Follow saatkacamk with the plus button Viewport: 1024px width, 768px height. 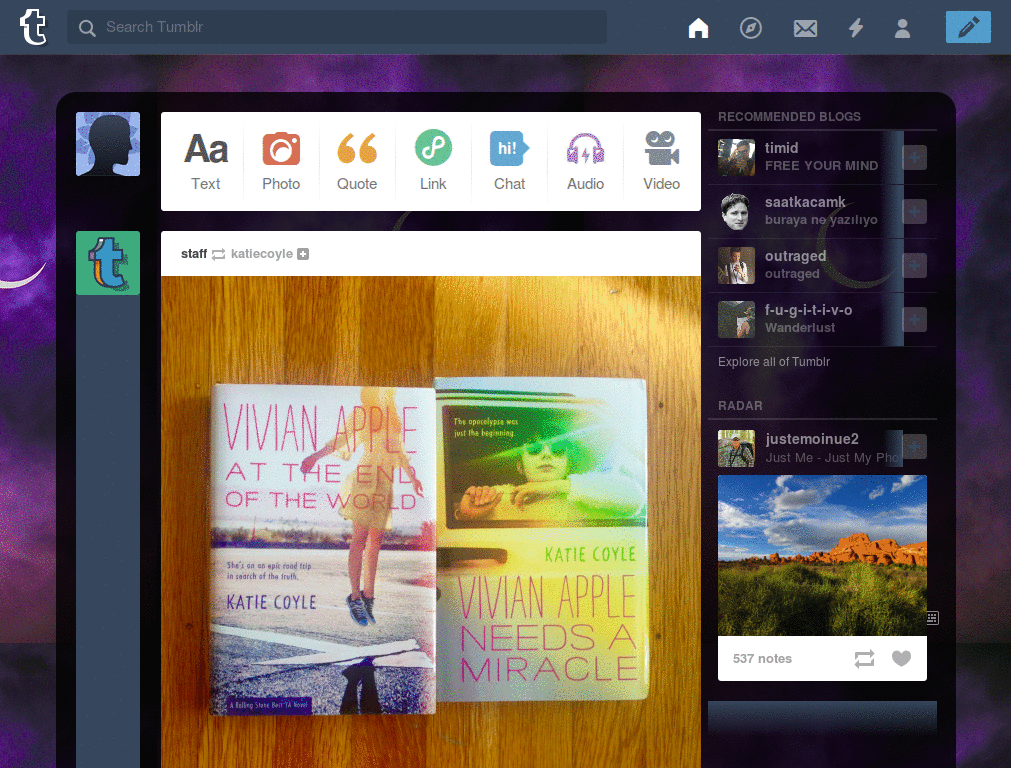coord(914,212)
